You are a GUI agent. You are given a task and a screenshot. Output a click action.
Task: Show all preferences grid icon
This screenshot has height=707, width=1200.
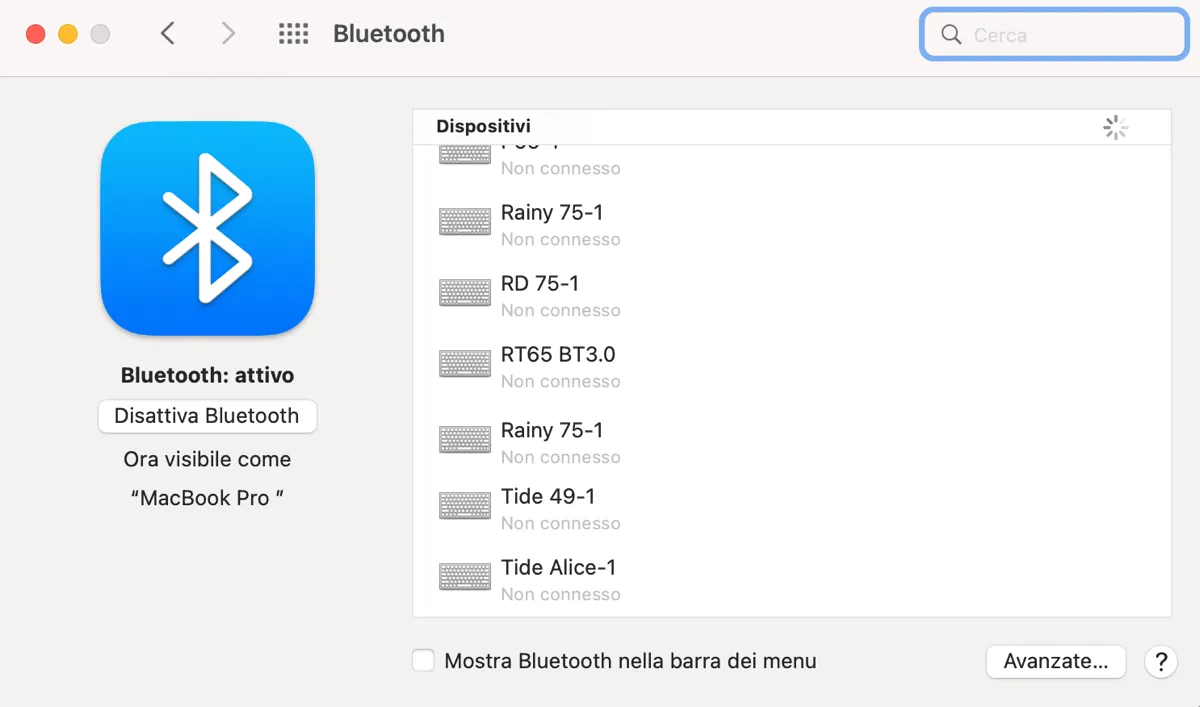tap(293, 34)
